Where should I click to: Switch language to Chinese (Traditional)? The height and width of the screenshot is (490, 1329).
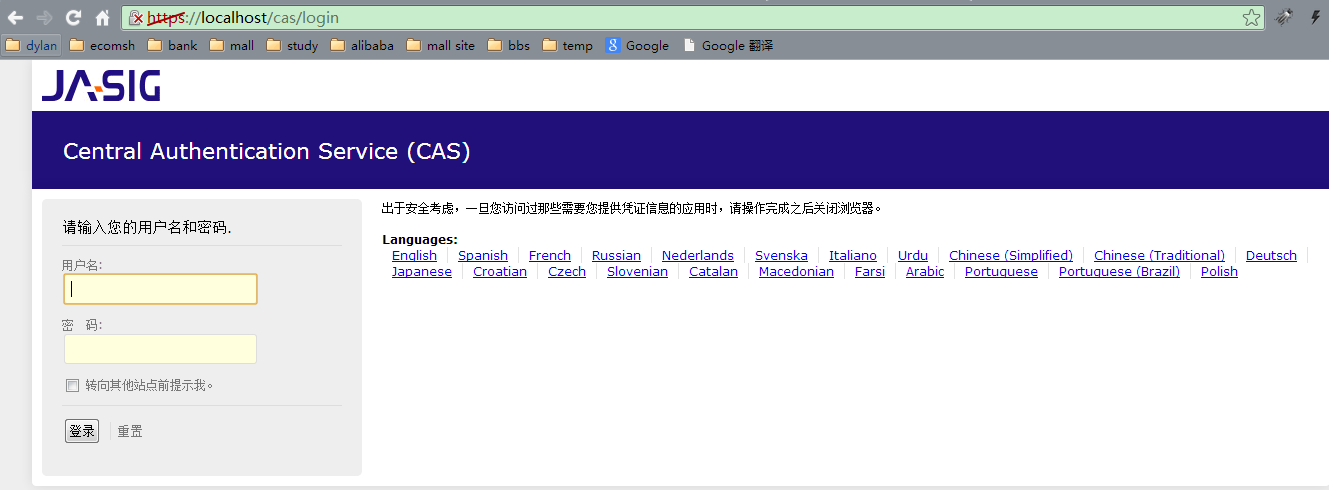[x=1159, y=255]
